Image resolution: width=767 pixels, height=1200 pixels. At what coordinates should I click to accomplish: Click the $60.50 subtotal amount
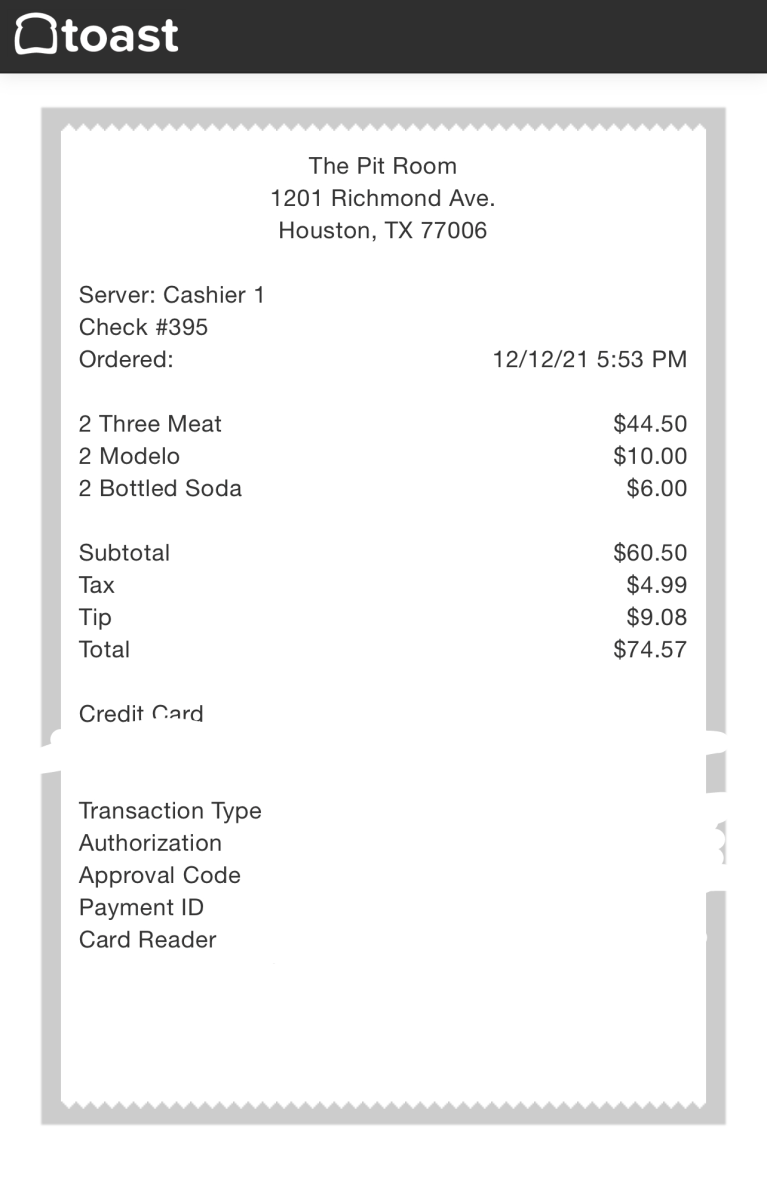[650, 553]
